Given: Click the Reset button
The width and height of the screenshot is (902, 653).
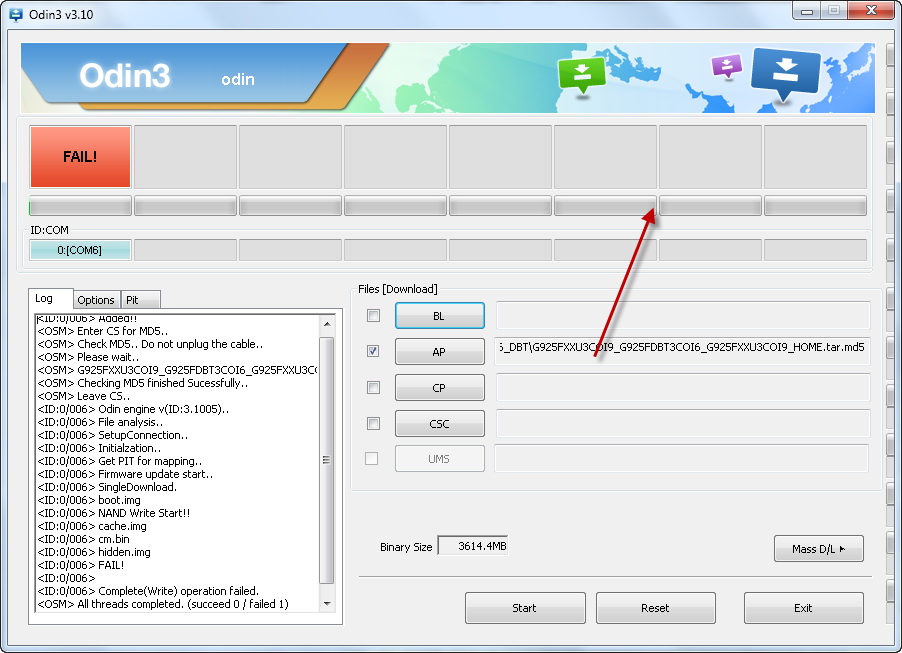Looking at the screenshot, I should 656,608.
